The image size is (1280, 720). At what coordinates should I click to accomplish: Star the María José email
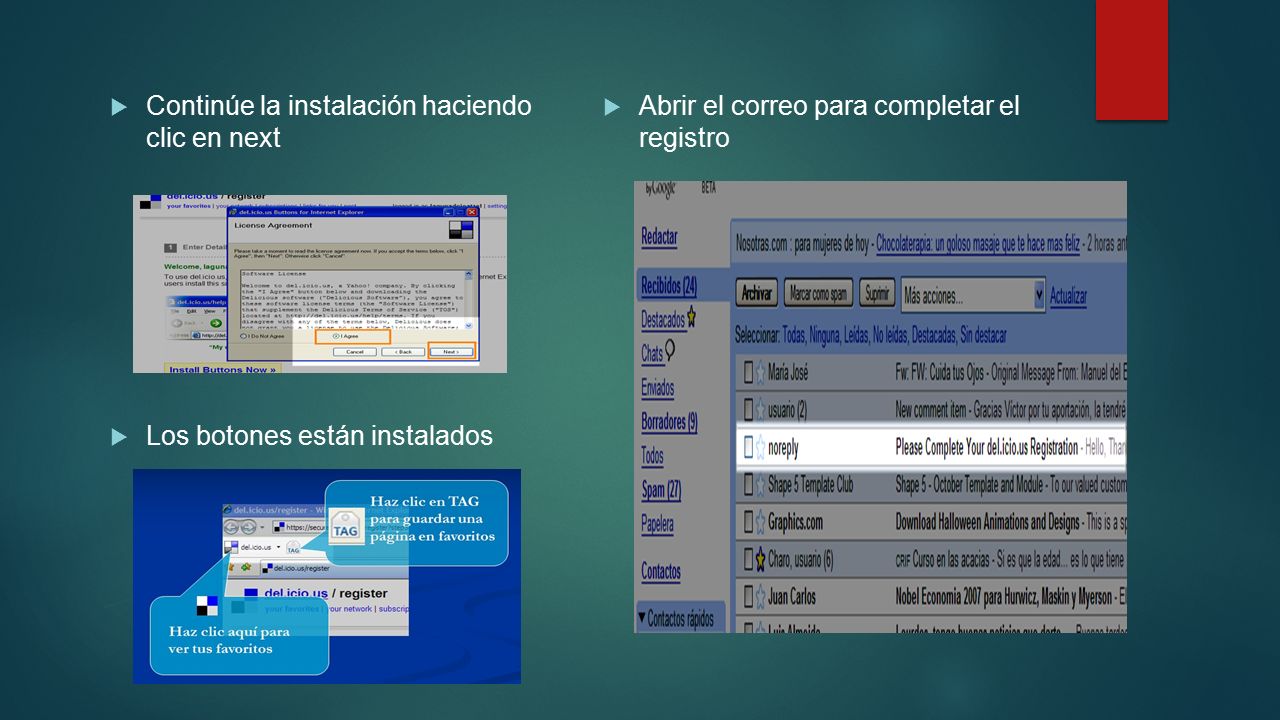(x=760, y=373)
